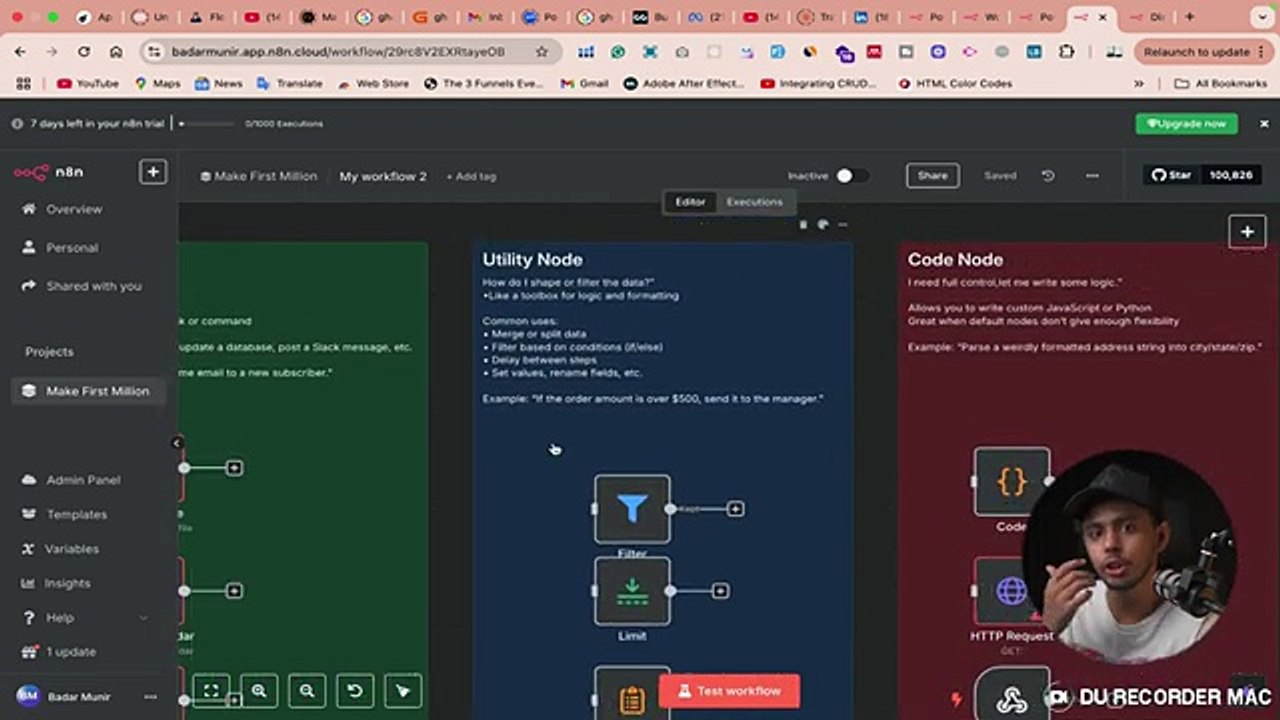Go to the browser home page

116,52
